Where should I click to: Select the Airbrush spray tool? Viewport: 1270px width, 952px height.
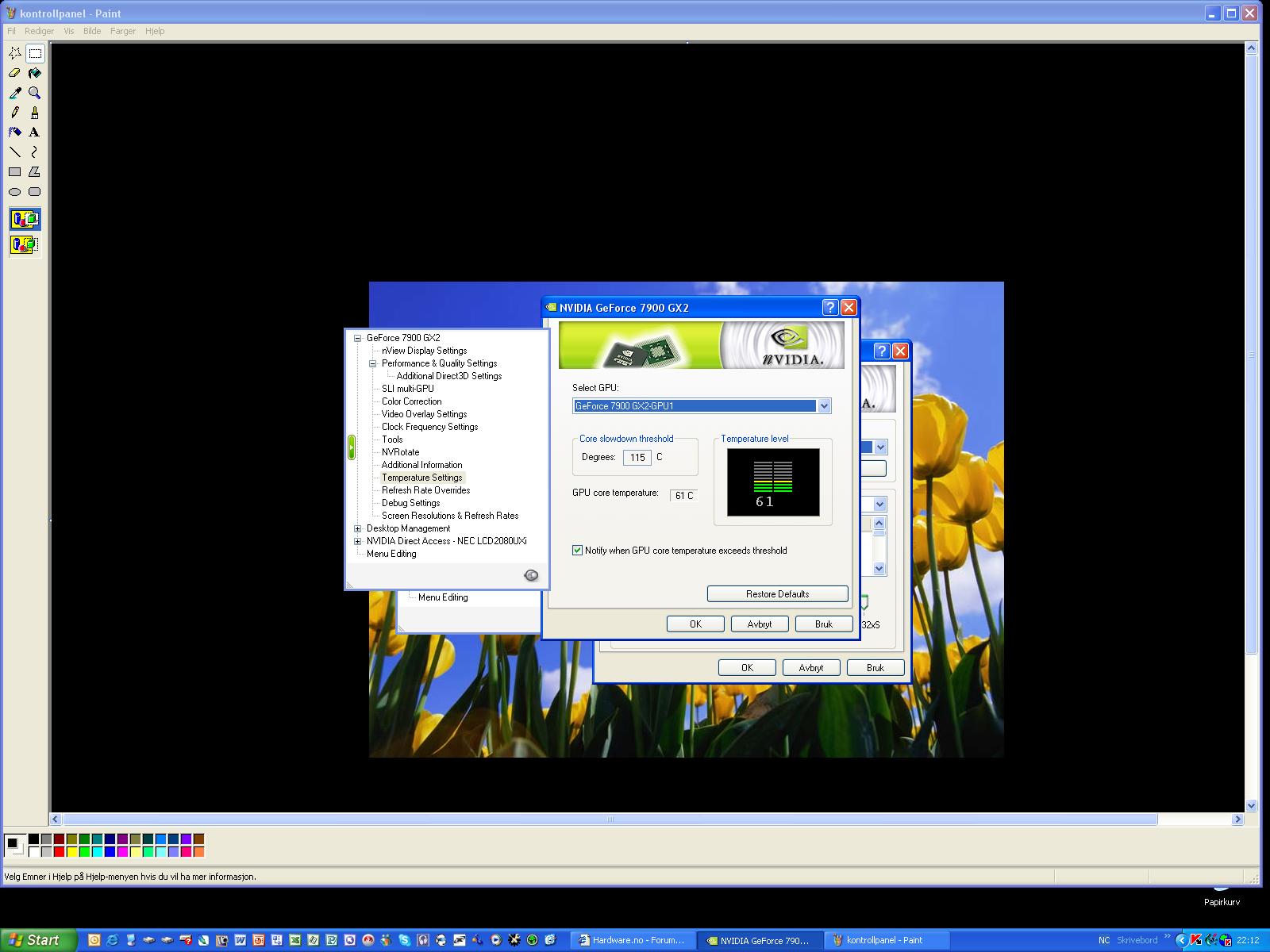click(x=15, y=132)
